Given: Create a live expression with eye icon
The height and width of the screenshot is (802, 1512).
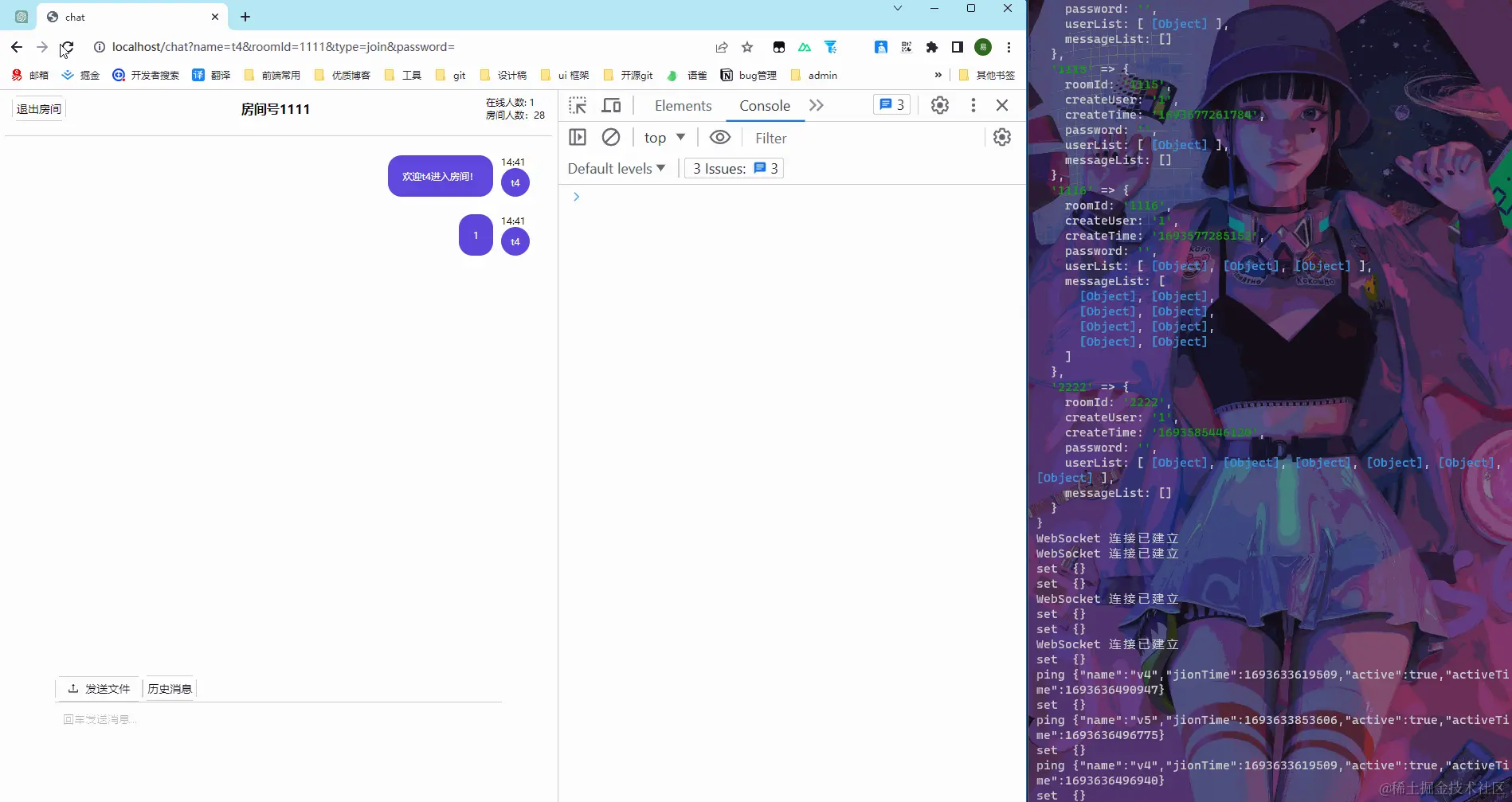Looking at the screenshot, I should pyautogui.click(x=720, y=137).
